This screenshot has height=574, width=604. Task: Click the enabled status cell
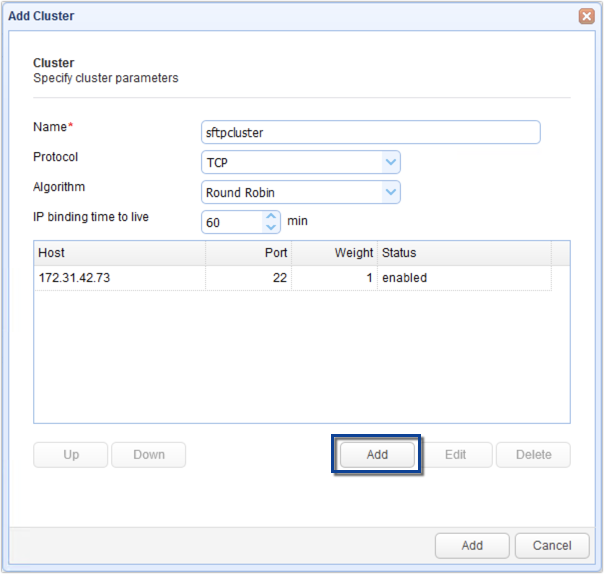464,278
